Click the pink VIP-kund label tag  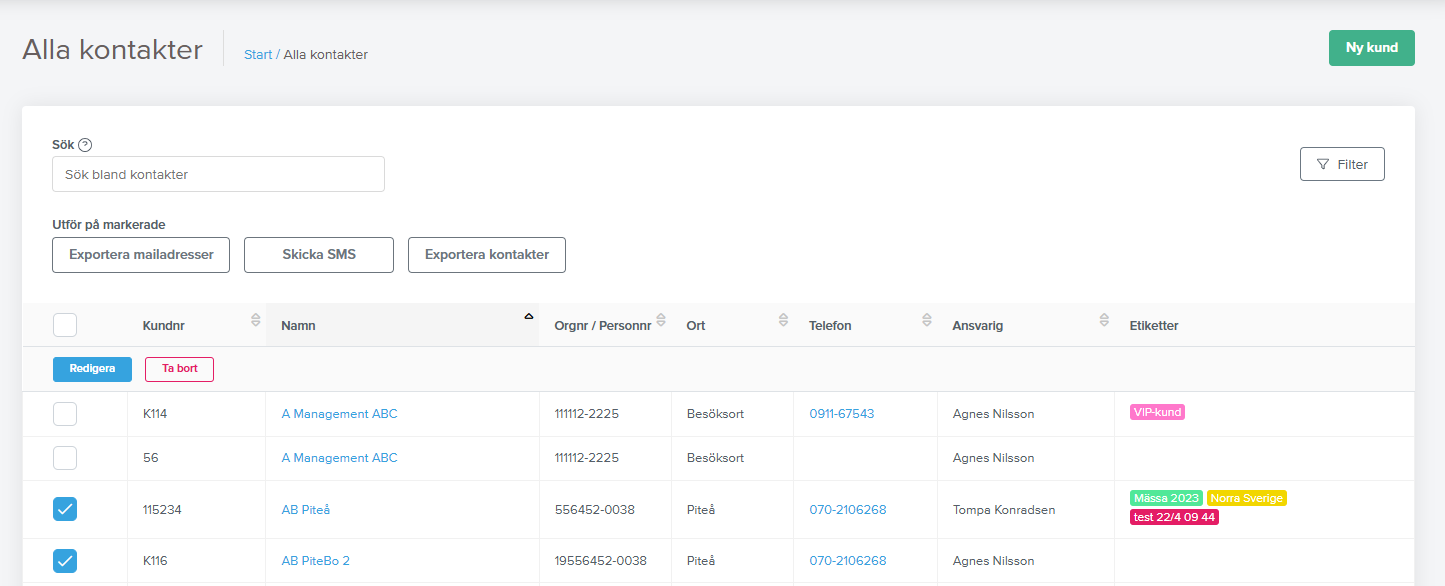click(x=1157, y=412)
